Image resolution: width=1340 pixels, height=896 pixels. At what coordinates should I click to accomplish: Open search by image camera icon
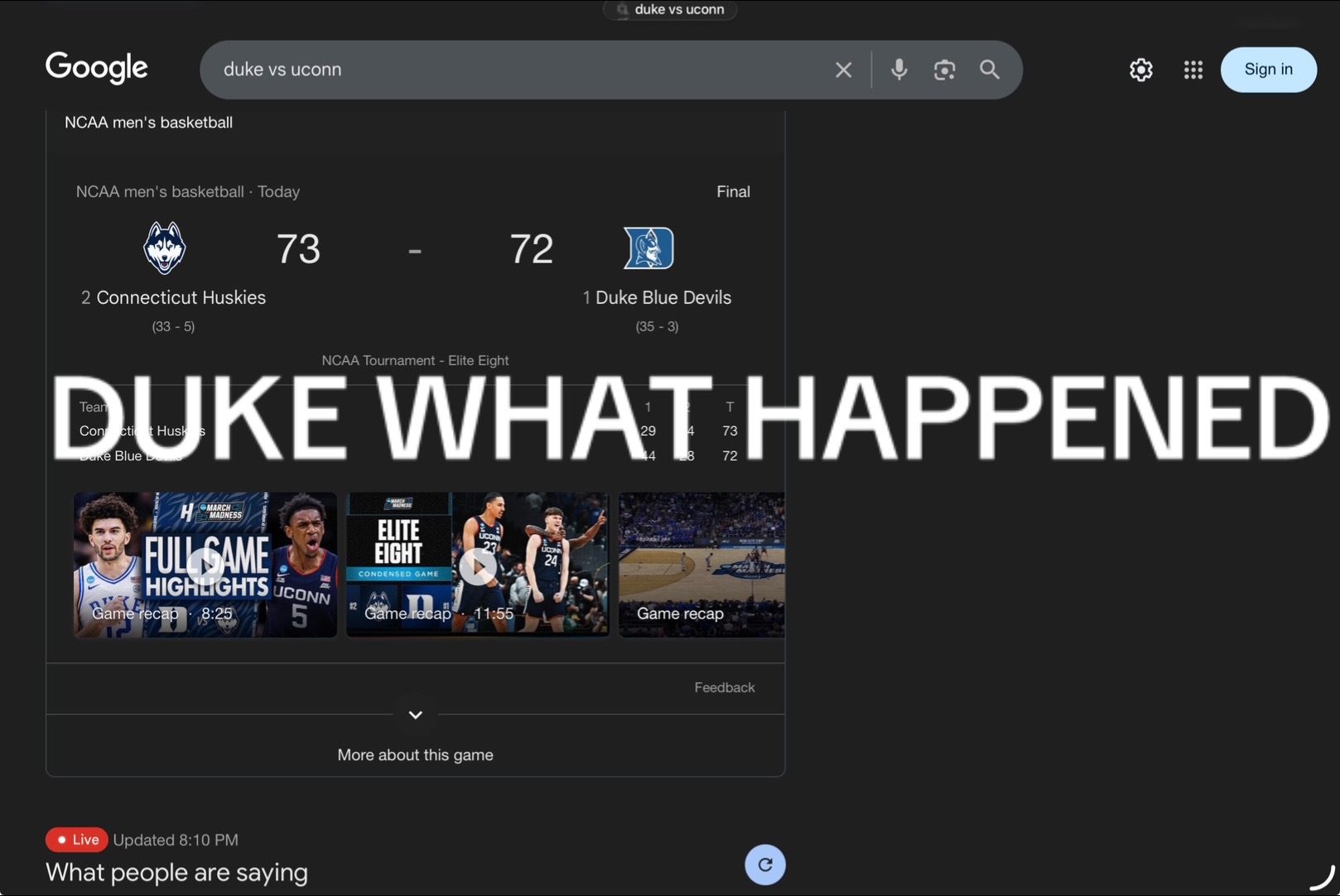944,70
